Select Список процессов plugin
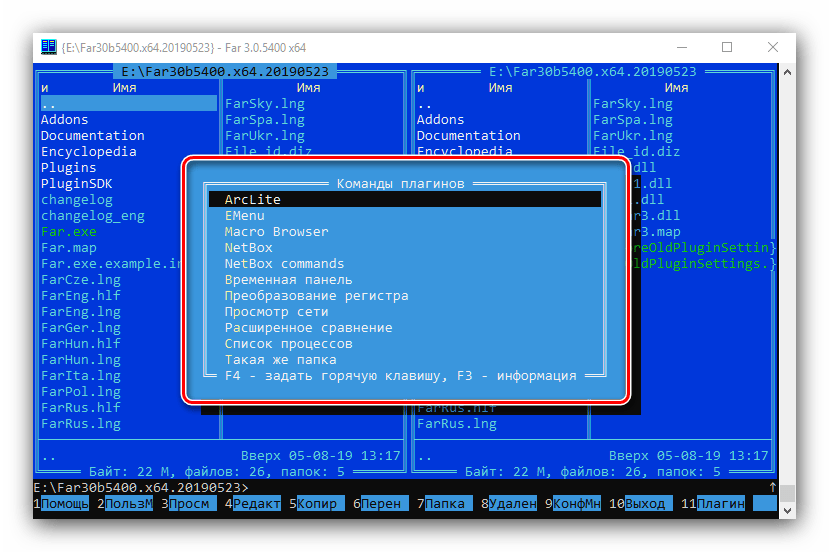829x552 pixels. 405,344
